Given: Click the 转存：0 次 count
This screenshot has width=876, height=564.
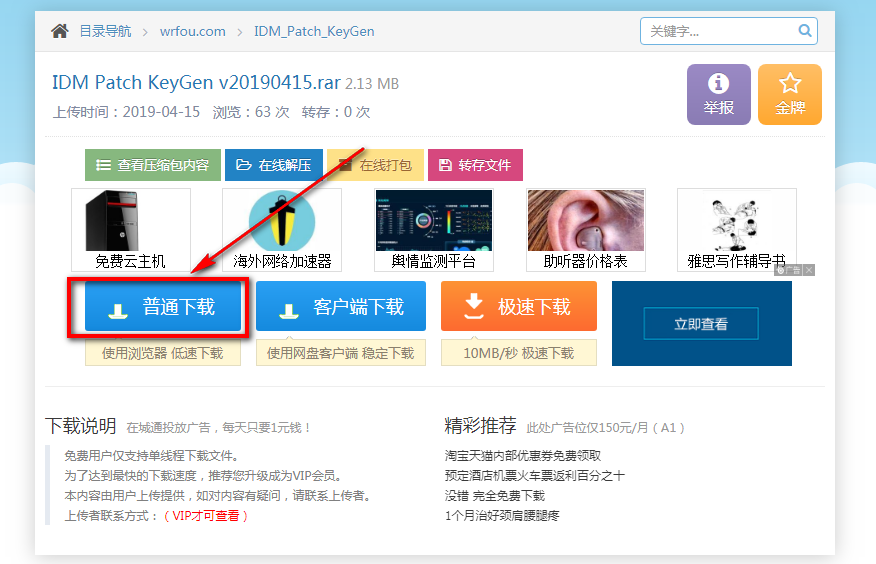Looking at the screenshot, I should pos(336,112).
